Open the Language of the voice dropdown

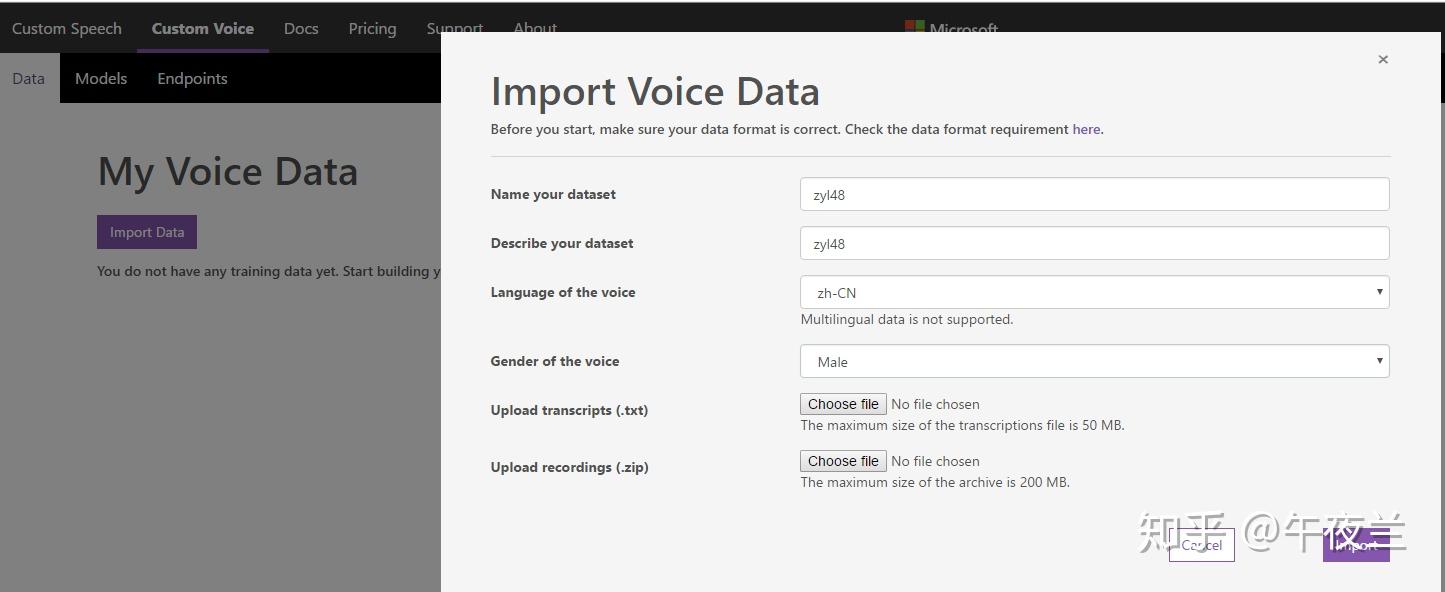1094,293
